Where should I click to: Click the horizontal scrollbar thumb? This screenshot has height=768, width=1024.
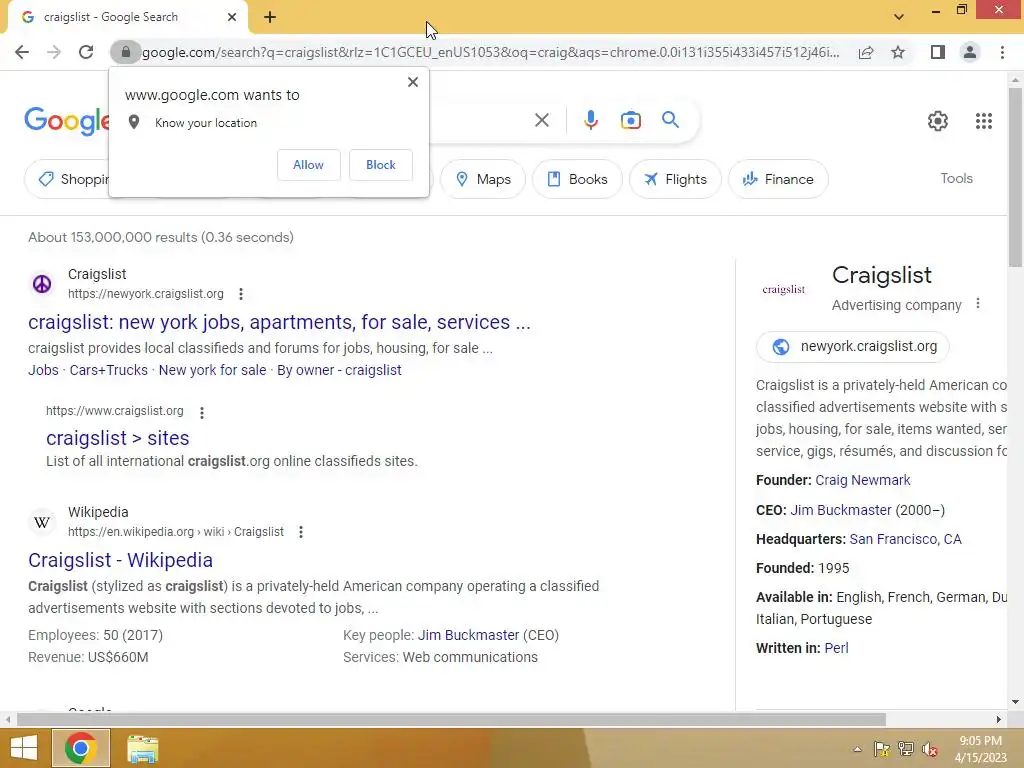(x=451, y=720)
